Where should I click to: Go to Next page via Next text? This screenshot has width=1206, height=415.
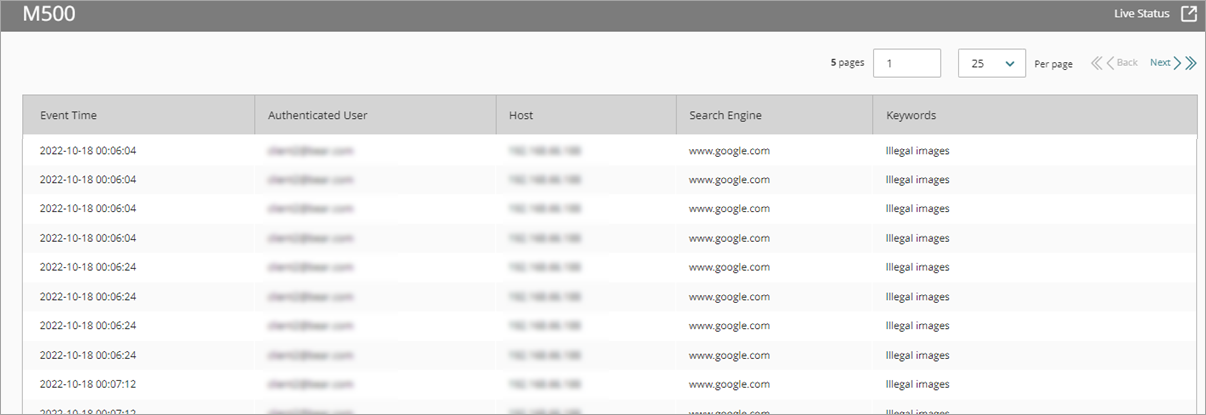1159,63
